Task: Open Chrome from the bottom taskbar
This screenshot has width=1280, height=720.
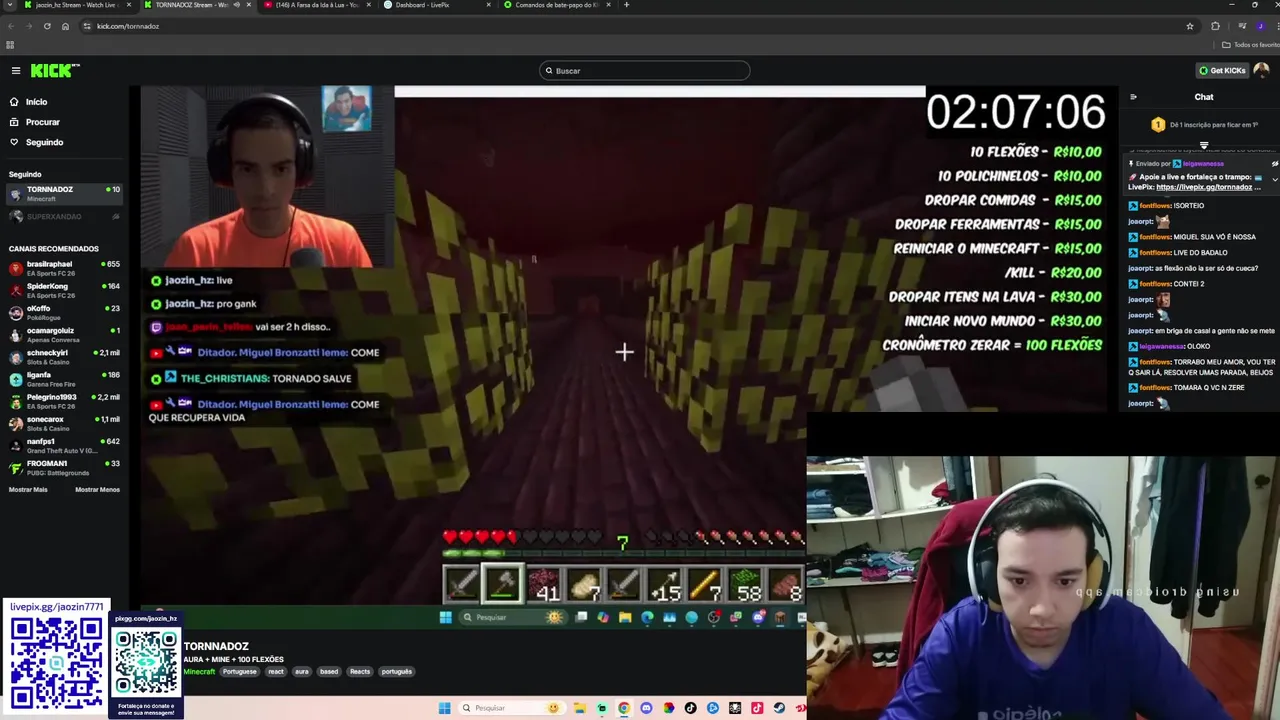Action: [624, 708]
